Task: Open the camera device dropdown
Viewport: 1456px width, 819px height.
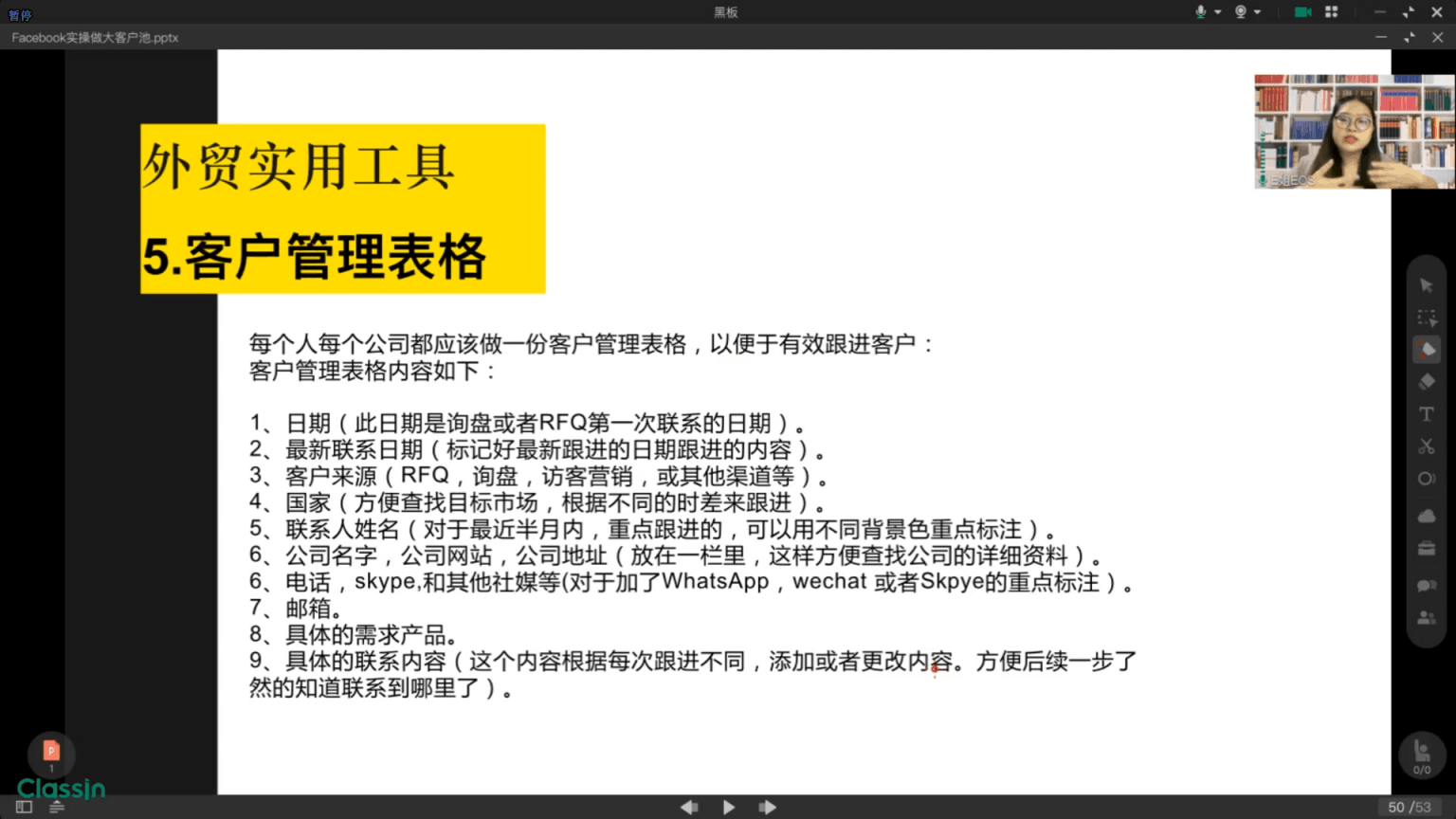Action: tap(1256, 11)
